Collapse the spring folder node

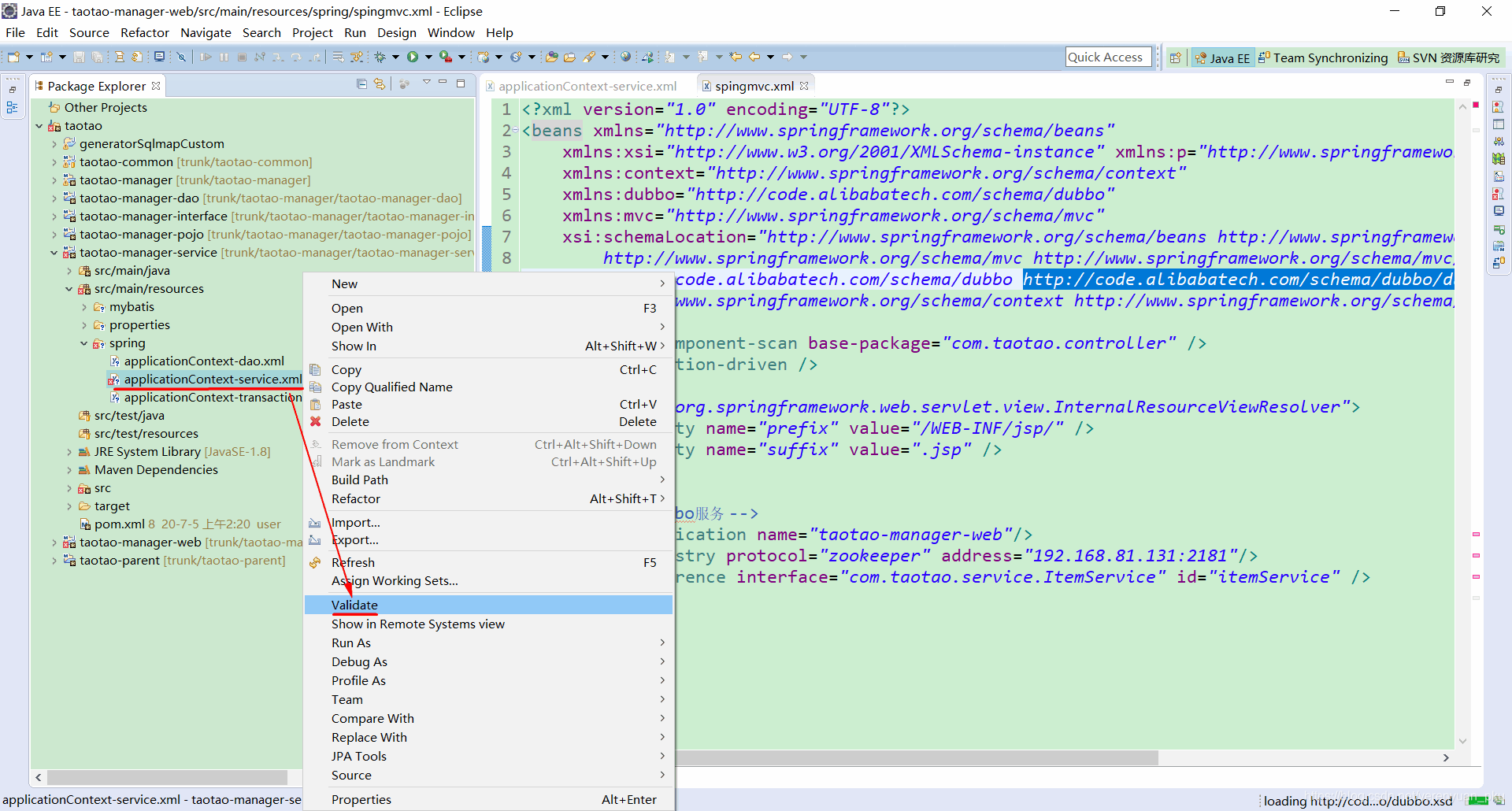(84, 343)
